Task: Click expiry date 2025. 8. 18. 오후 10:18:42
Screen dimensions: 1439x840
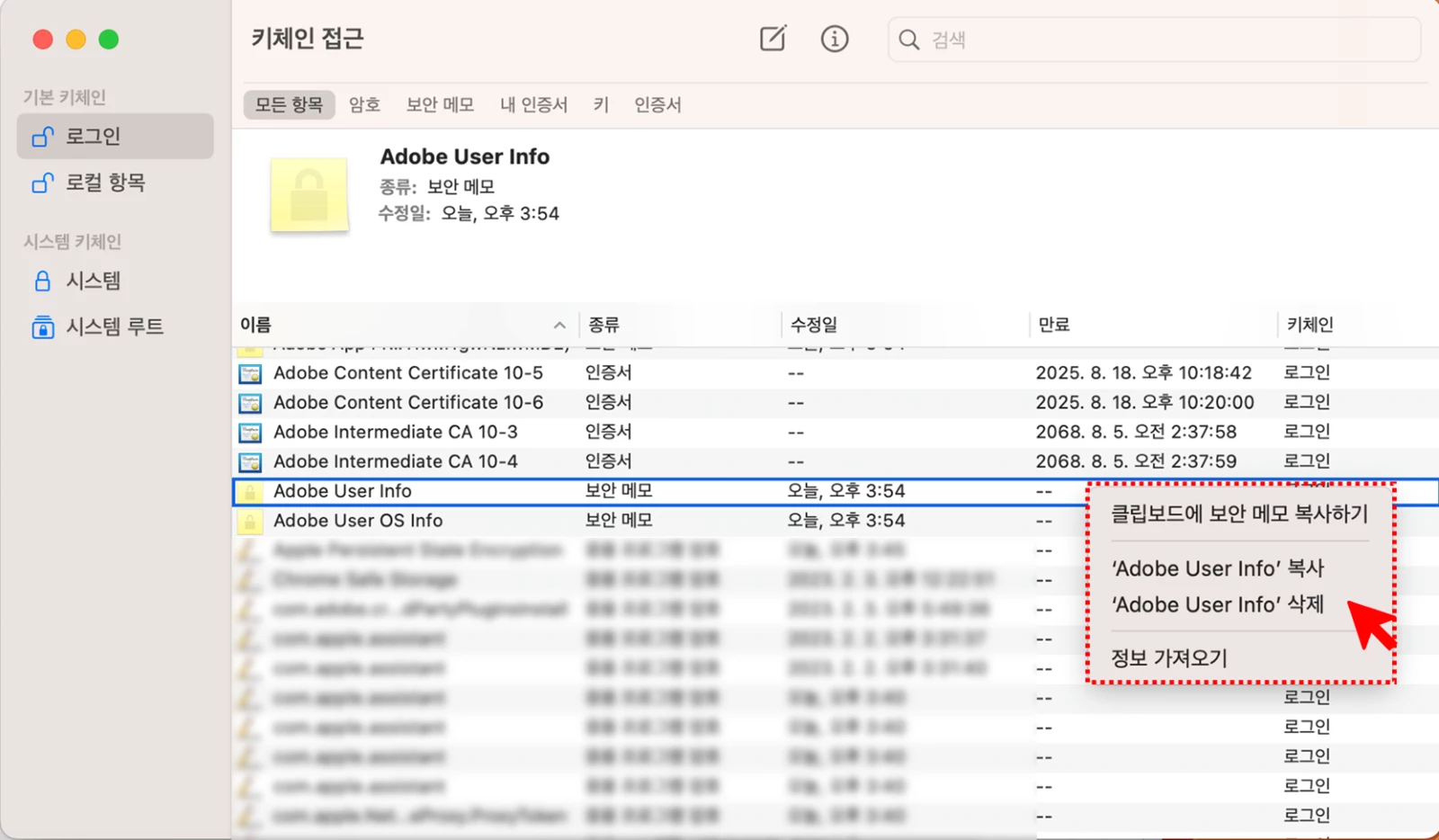Action: pyautogui.click(x=1144, y=373)
